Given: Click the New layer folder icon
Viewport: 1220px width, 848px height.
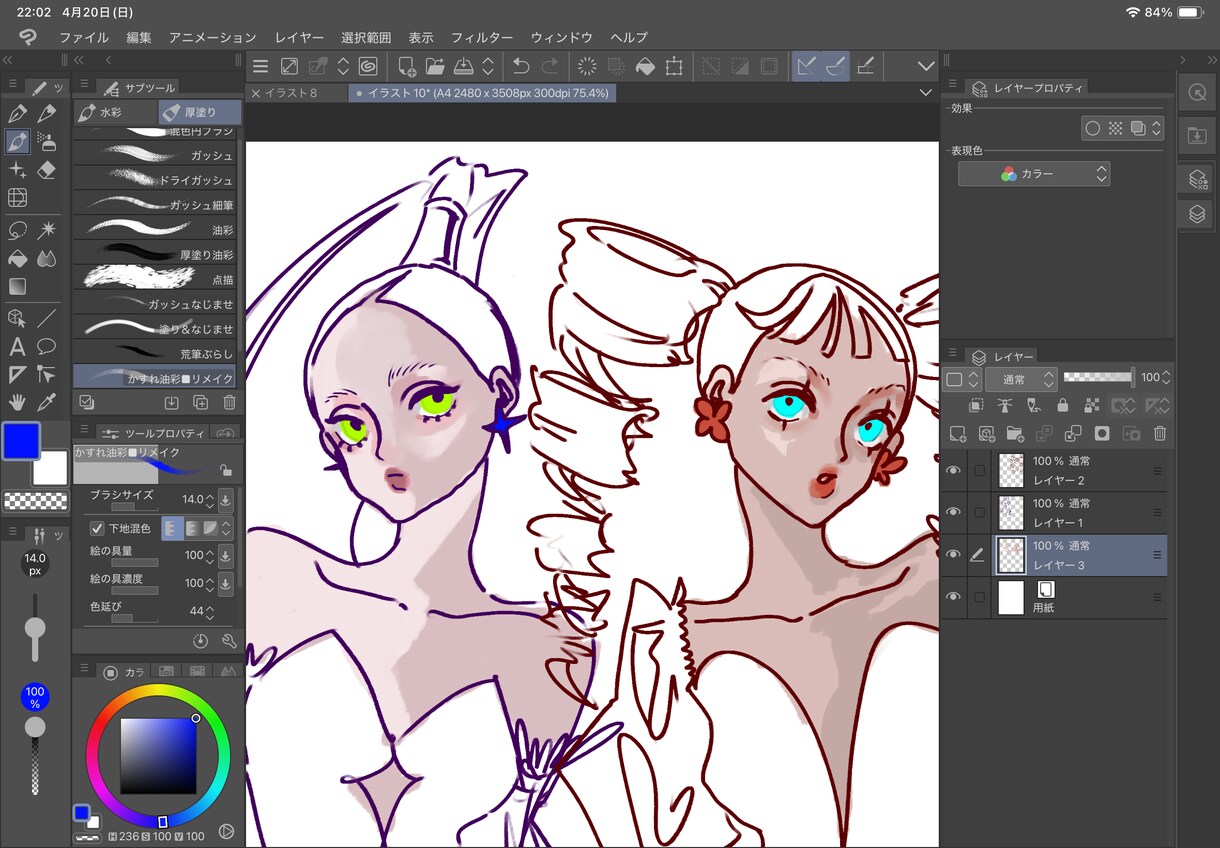Looking at the screenshot, I should (1015, 434).
